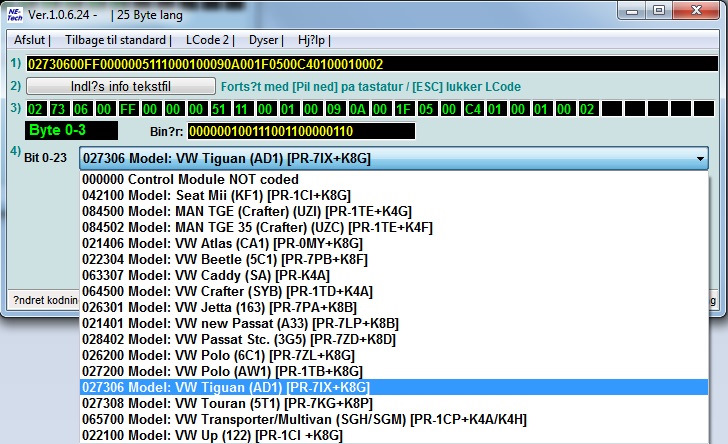Choose 042100 Seat Mii (KF1) option
The height and width of the screenshot is (444, 728).
(x=394, y=196)
